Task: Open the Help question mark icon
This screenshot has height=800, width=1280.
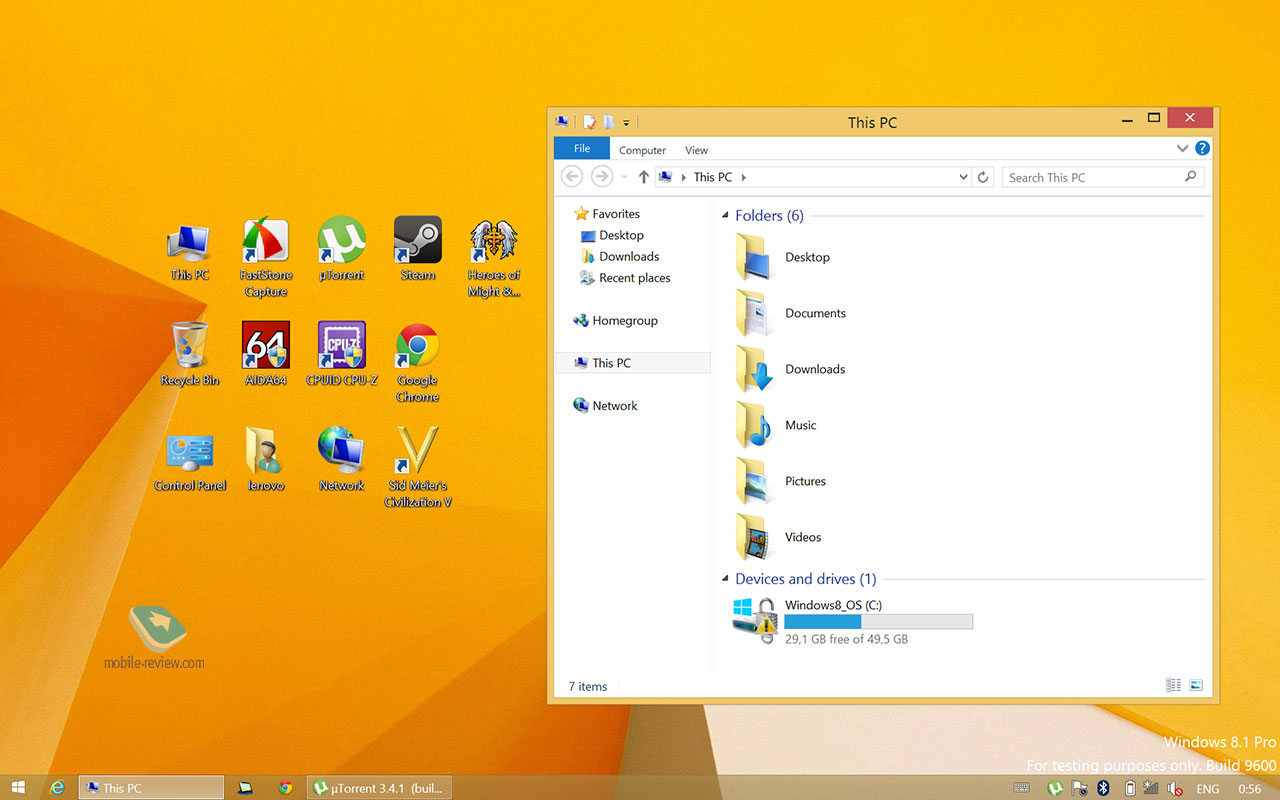Action: [x=1202, y=148]
